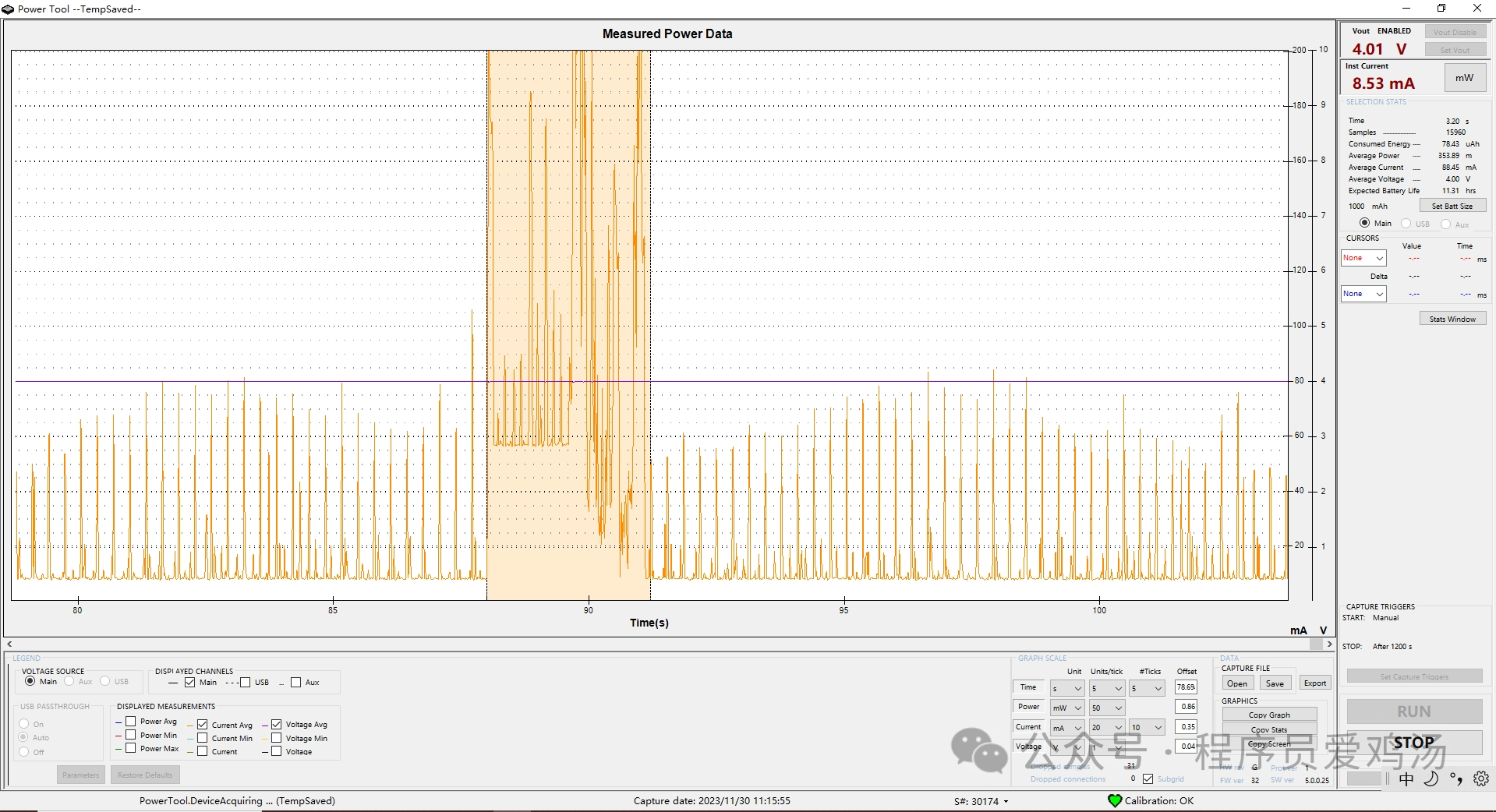Save the capture file
This screenshot has width=1496, height=812.
[x=1275, y=683]
